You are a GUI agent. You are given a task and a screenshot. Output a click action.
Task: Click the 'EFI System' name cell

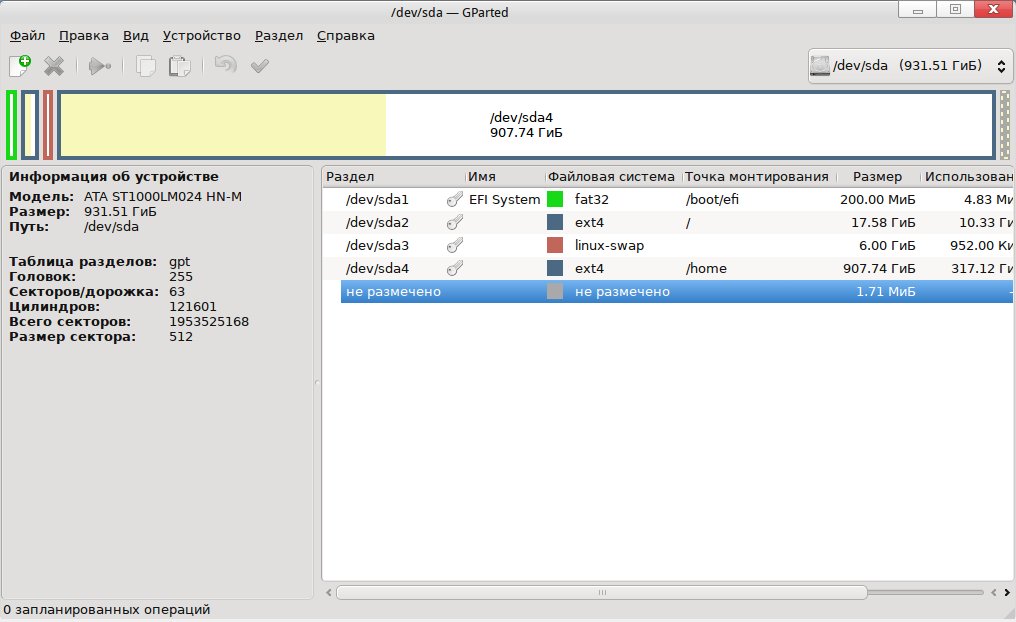505,200
